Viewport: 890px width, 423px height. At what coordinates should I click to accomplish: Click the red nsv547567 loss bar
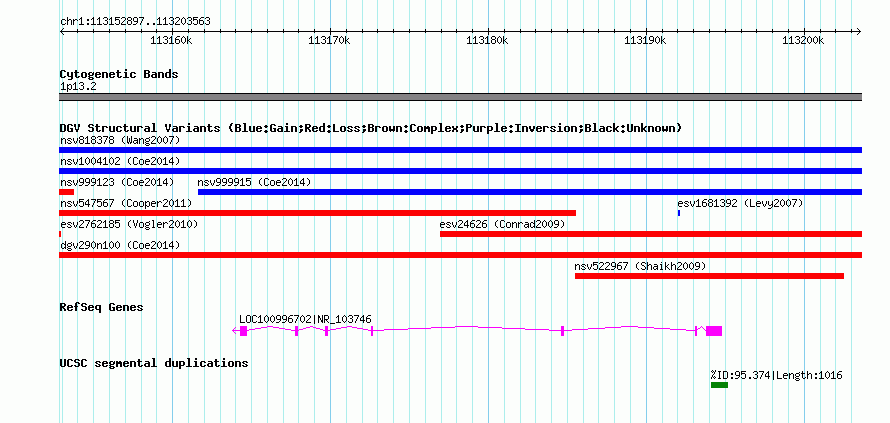click(317, 213)
